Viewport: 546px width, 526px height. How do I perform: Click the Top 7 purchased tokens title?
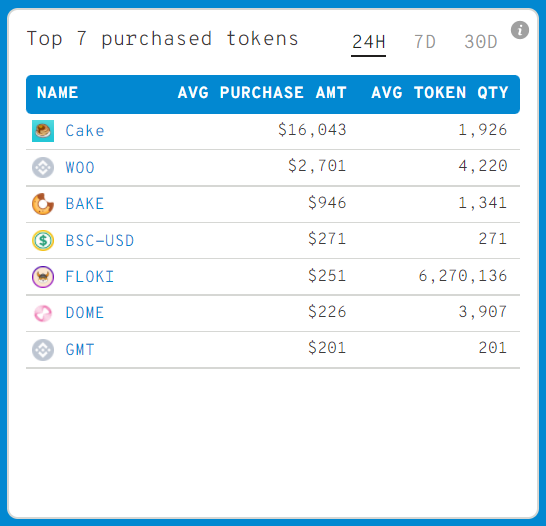click(163, 39)
